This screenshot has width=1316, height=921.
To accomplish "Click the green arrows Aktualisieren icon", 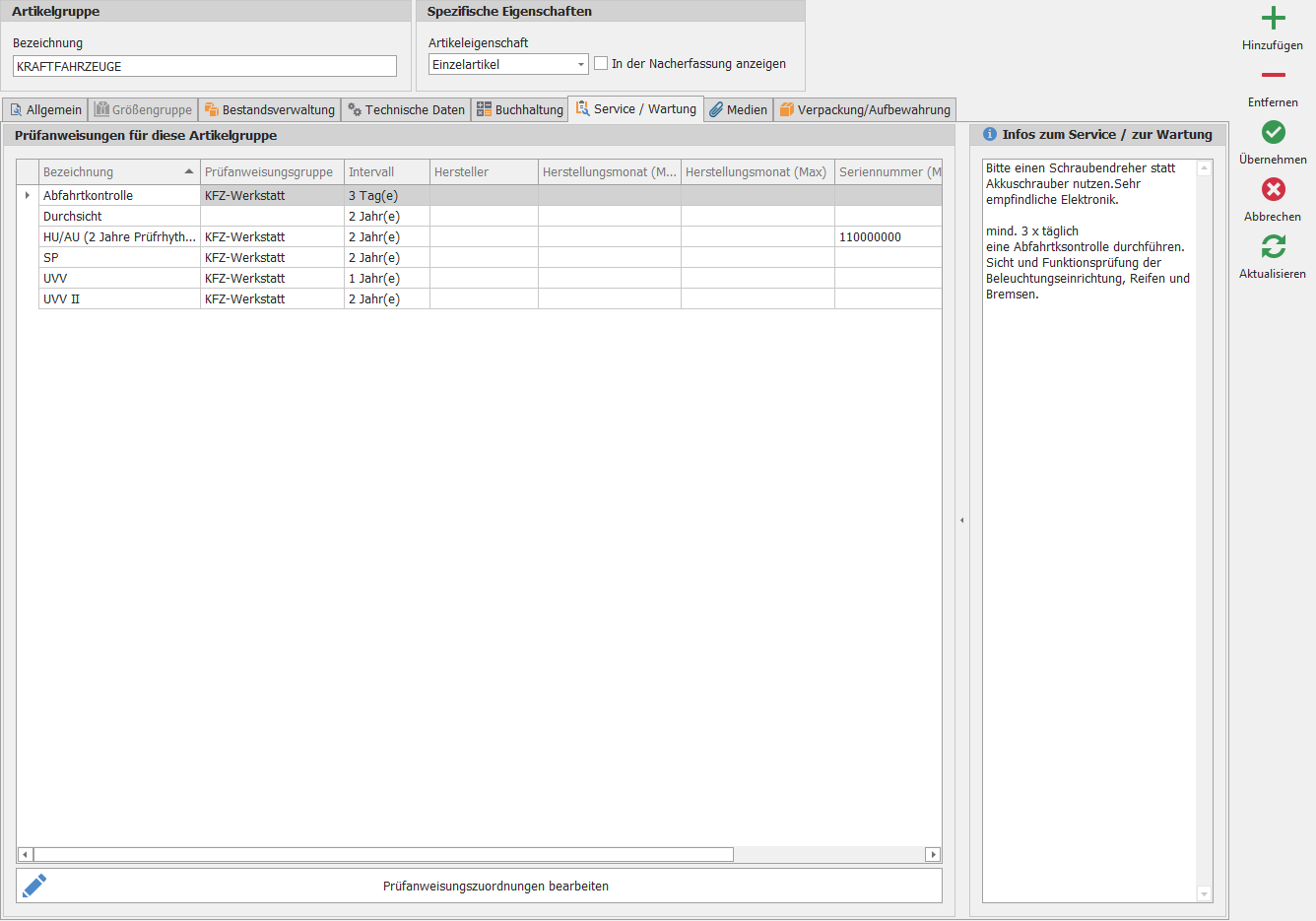I will (1273, 246).
